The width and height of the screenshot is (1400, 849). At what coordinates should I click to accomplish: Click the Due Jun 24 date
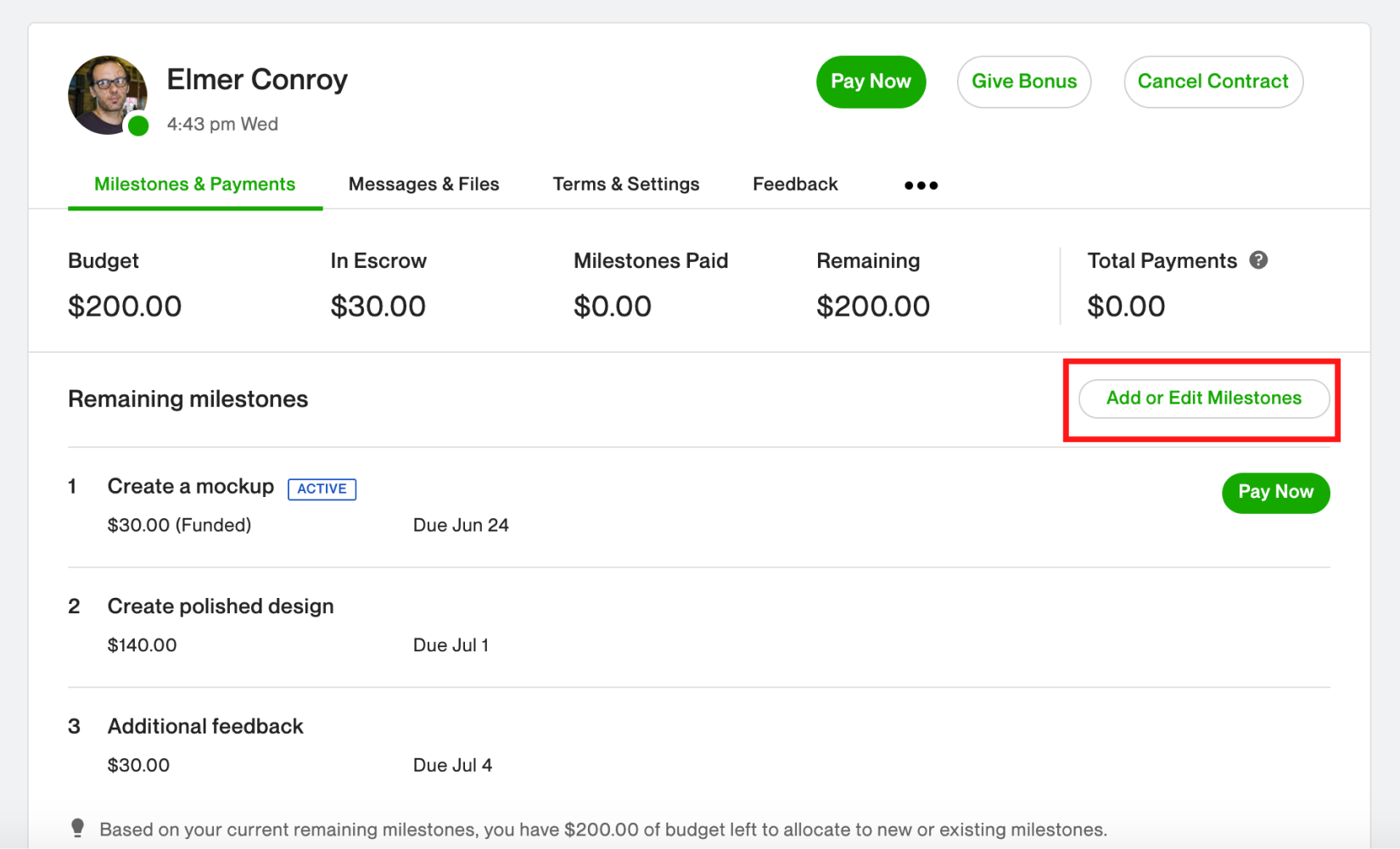click(x=461, y=524)
